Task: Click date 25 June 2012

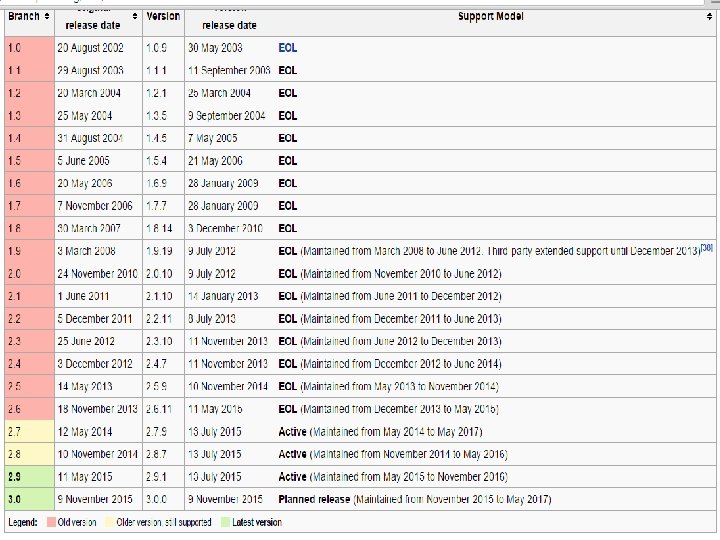Action: pyautogui.click(x=86, y=341)
